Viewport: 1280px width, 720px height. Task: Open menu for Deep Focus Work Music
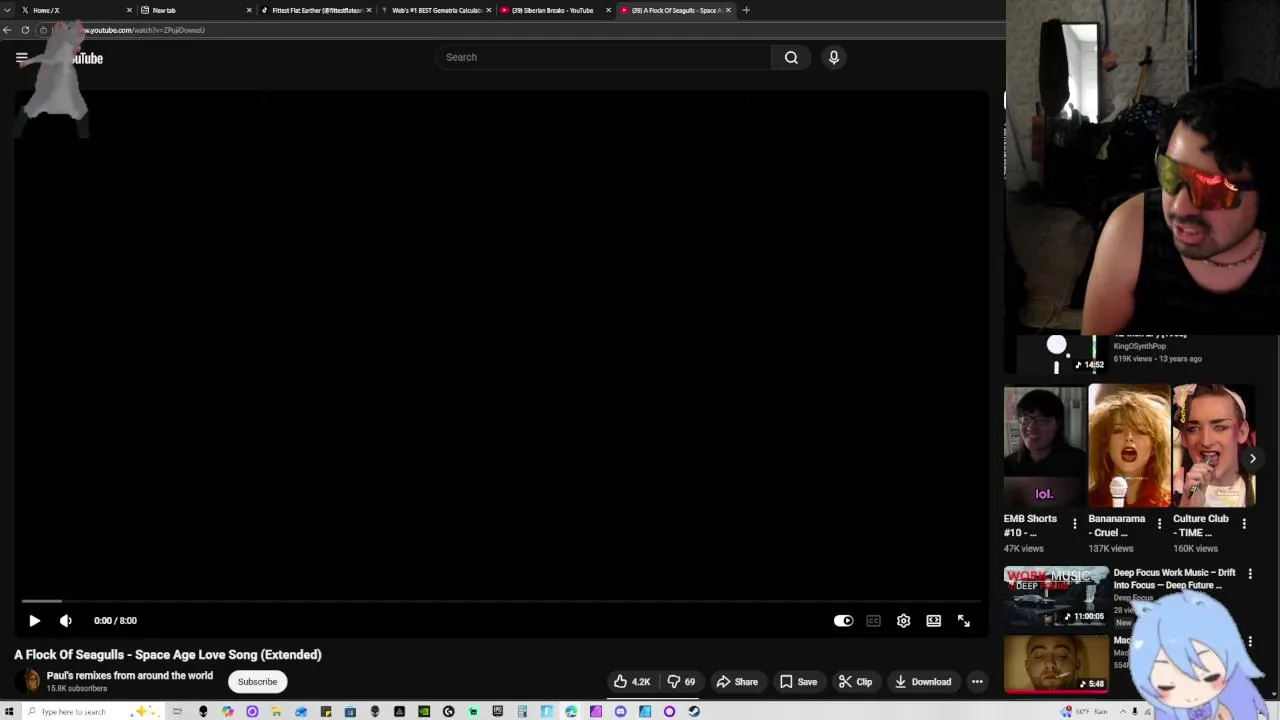(1250, 573)
